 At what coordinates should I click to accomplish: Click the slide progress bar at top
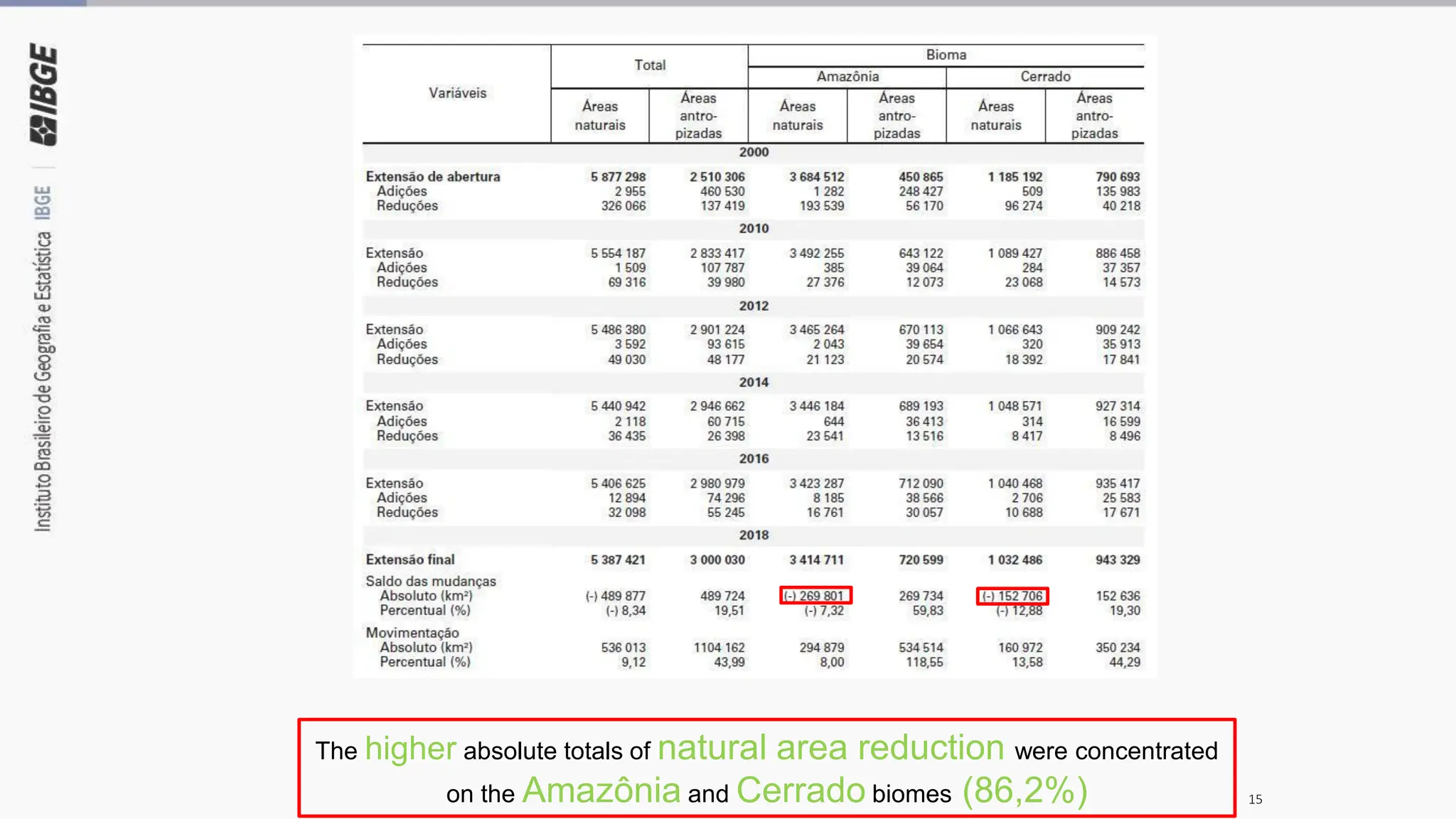(728, 3)
